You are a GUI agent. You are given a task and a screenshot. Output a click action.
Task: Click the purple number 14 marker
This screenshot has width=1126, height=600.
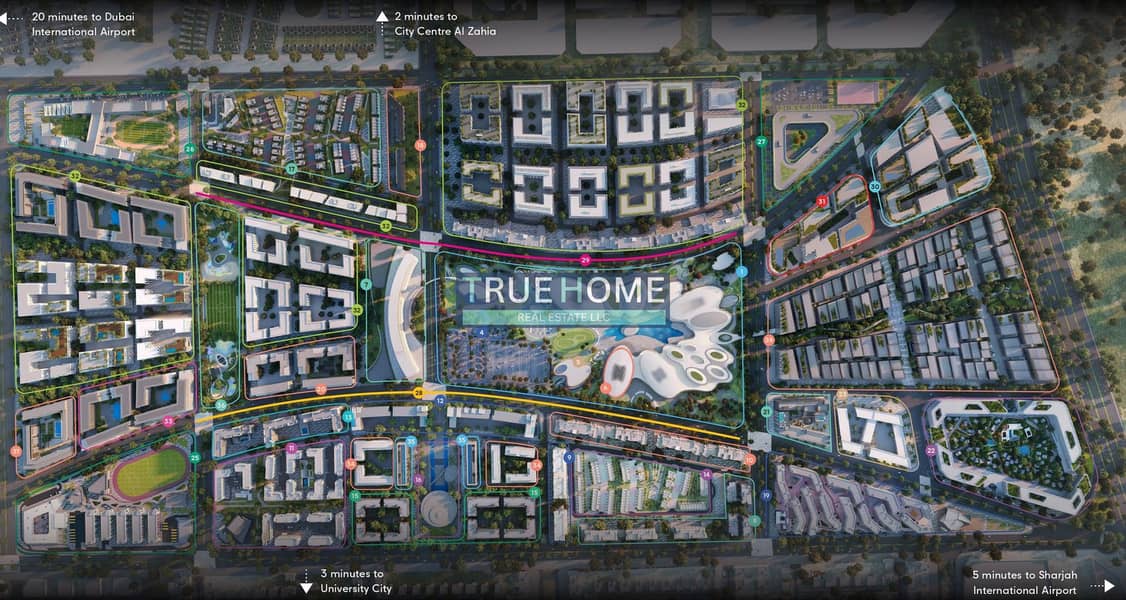pyautogui.click(x=707, y=474)
